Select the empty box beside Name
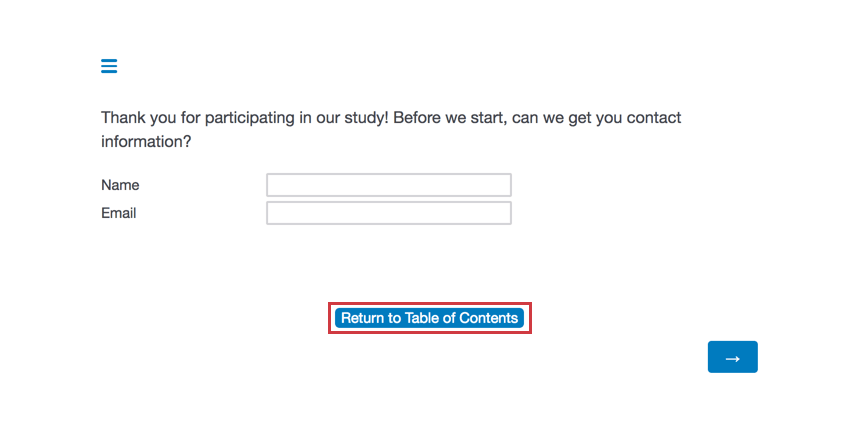Screen dimensions: 850x425 (388, 185)
